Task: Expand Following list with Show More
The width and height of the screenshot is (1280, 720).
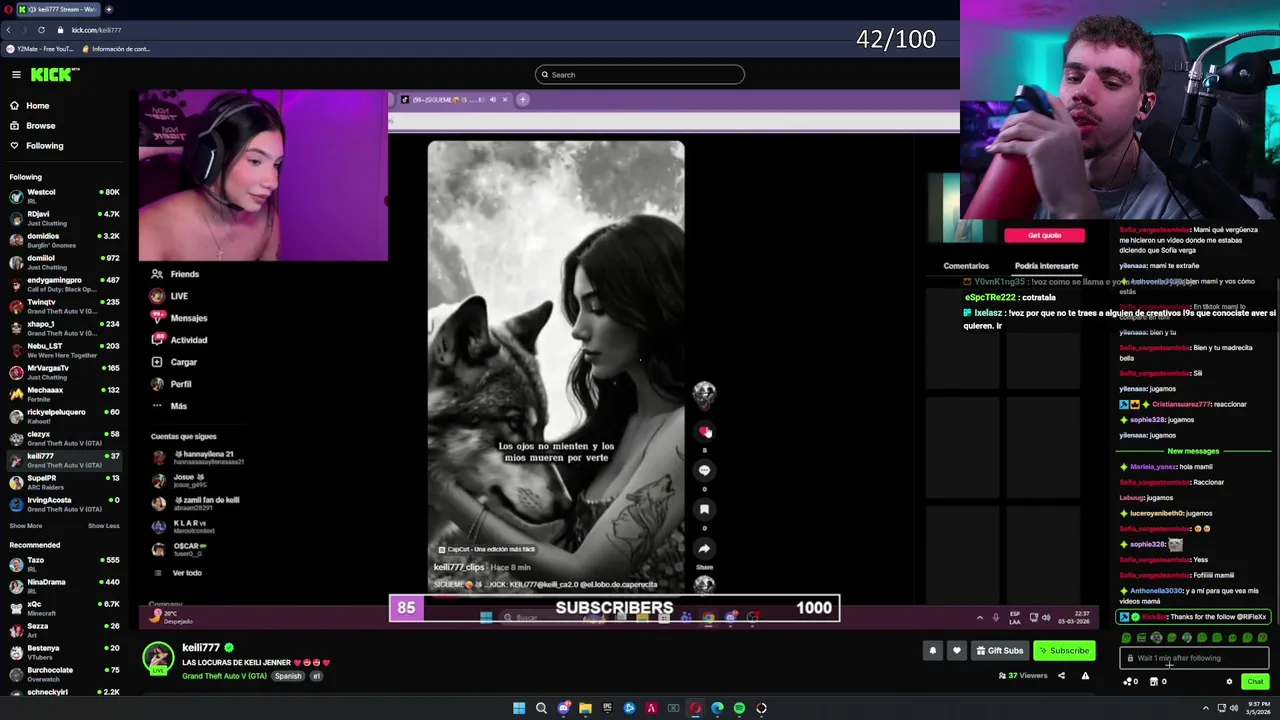Action: tap(26, 526)
